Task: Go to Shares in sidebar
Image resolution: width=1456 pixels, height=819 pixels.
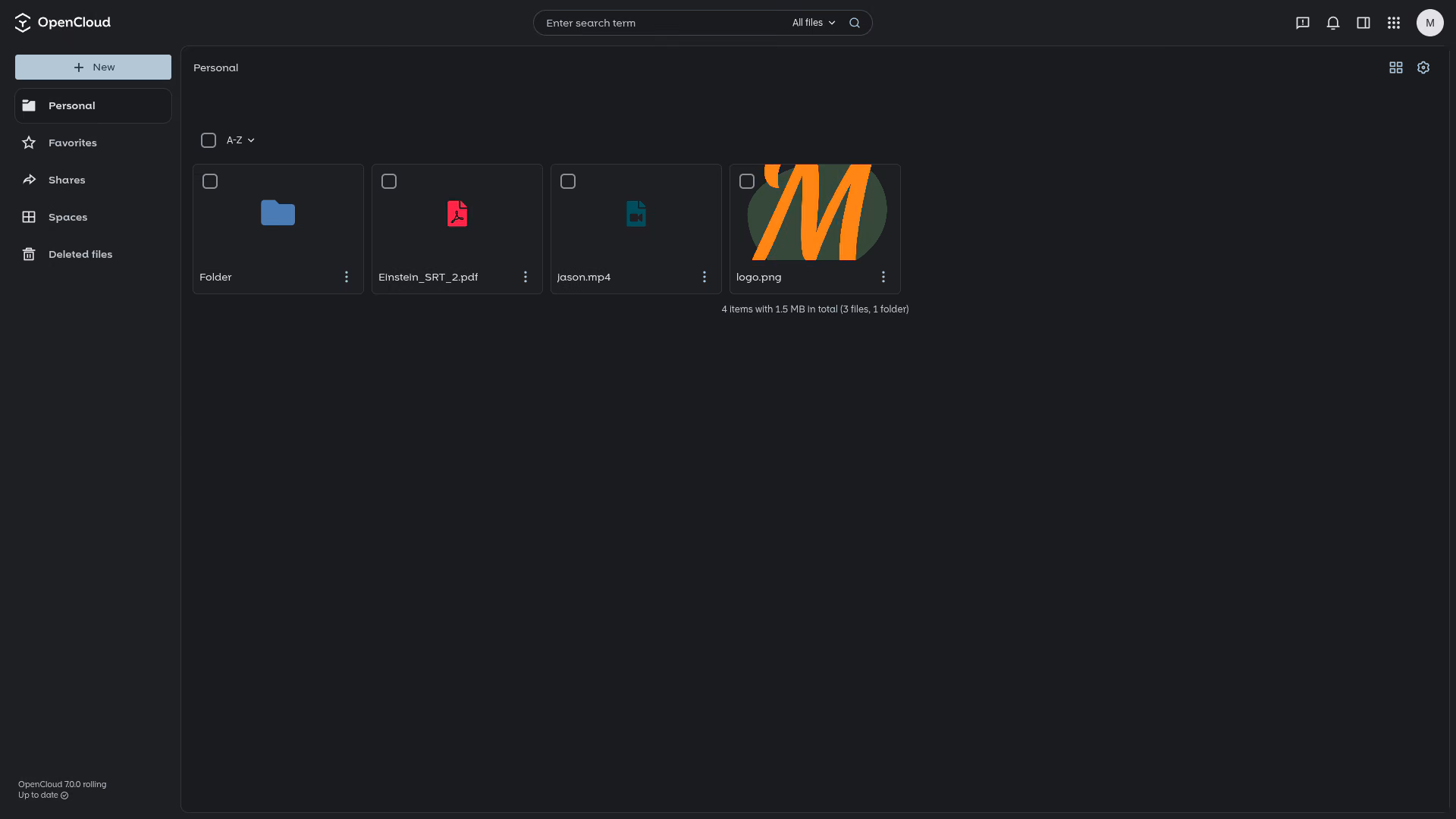Action: (93, 180)
